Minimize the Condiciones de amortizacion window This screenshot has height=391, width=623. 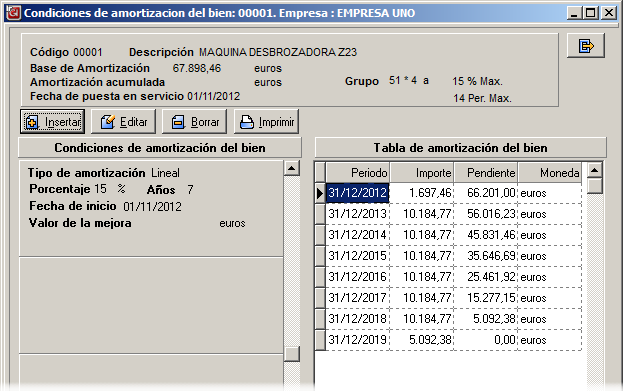[x=574, y=13]
